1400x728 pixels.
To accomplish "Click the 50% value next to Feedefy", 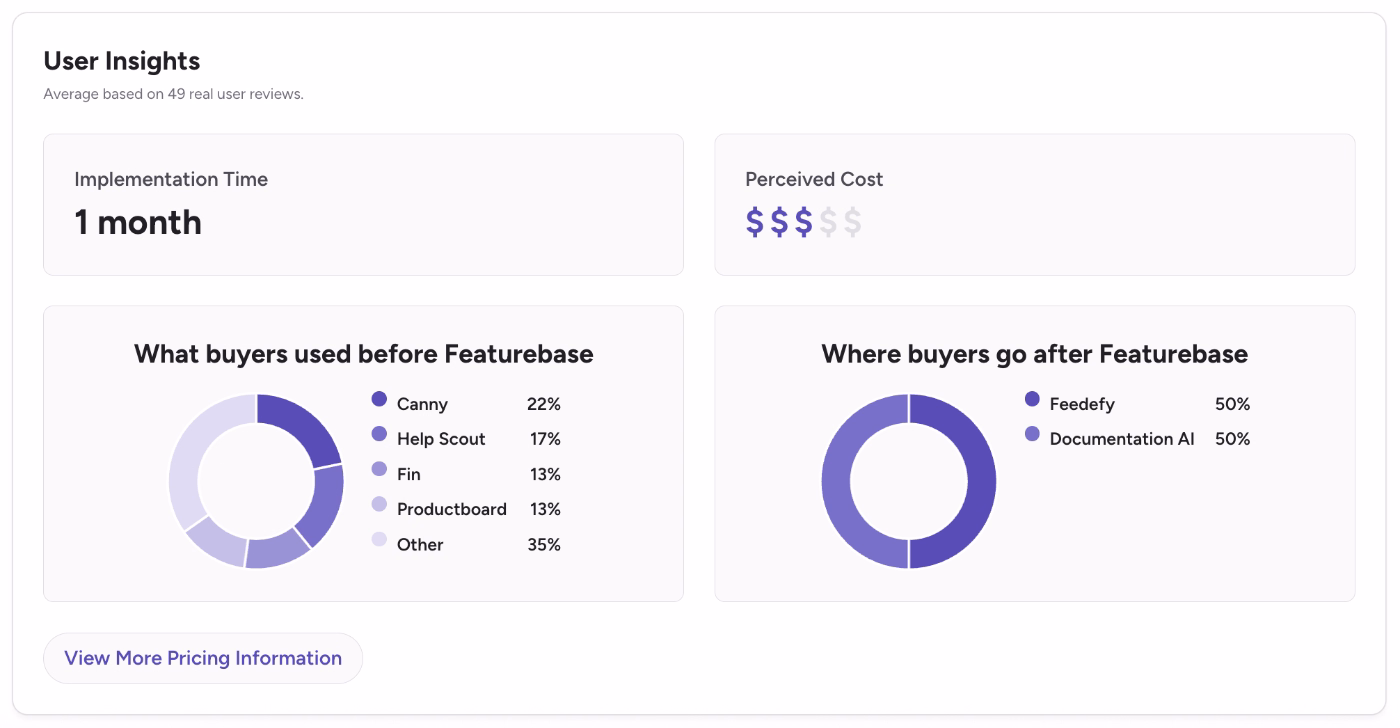I will 1233,404.
